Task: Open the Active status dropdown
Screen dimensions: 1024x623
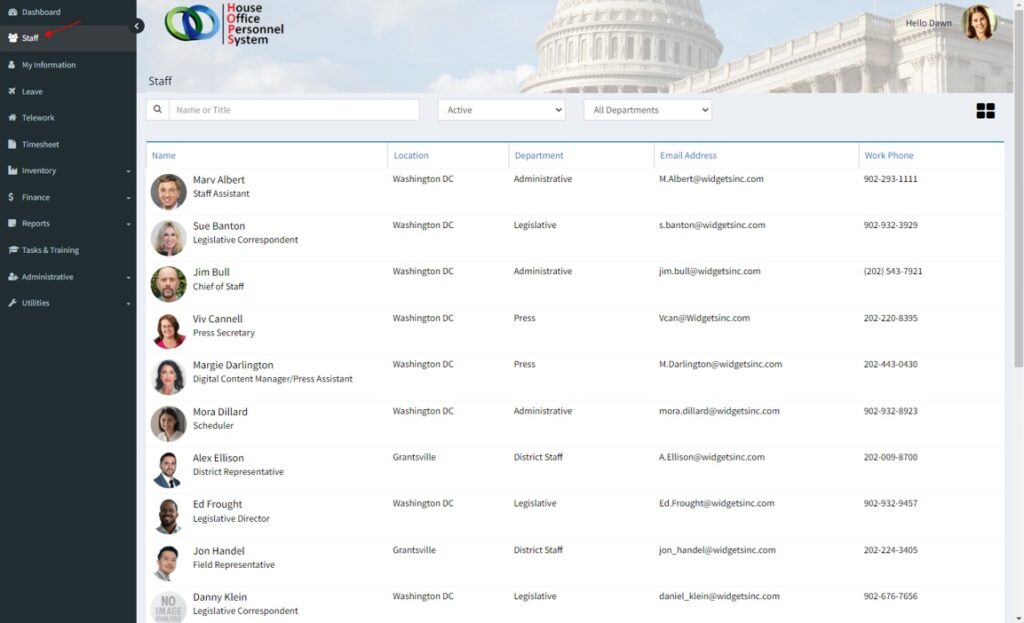Action: point(501,110)
